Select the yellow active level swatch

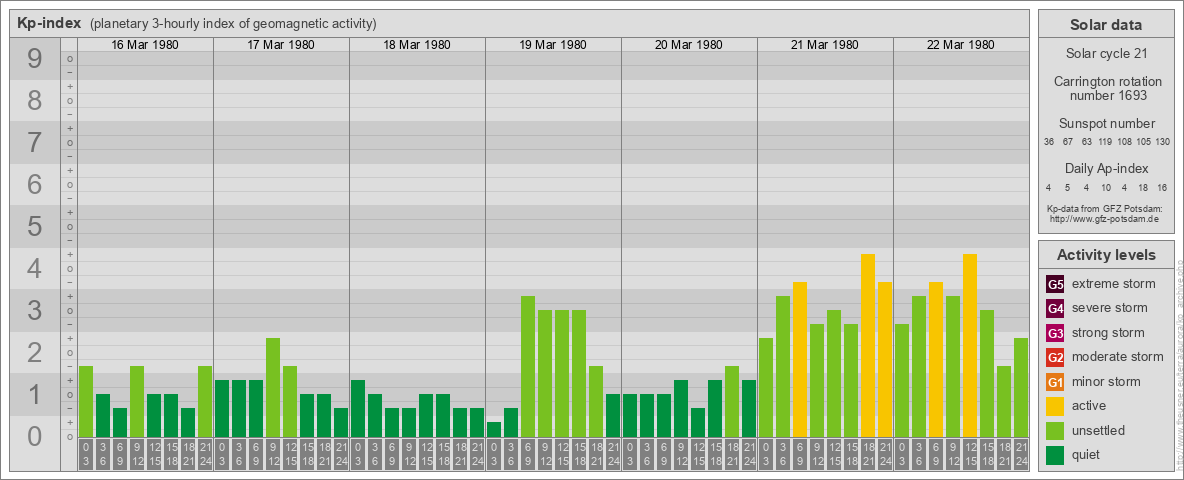1055,406
